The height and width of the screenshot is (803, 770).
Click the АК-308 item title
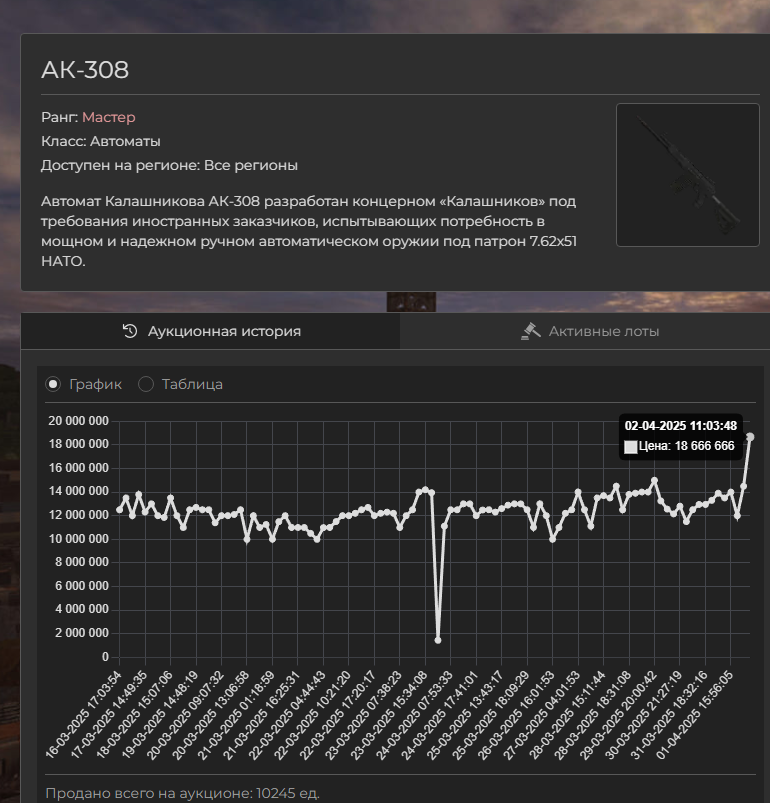pos(85,70)
